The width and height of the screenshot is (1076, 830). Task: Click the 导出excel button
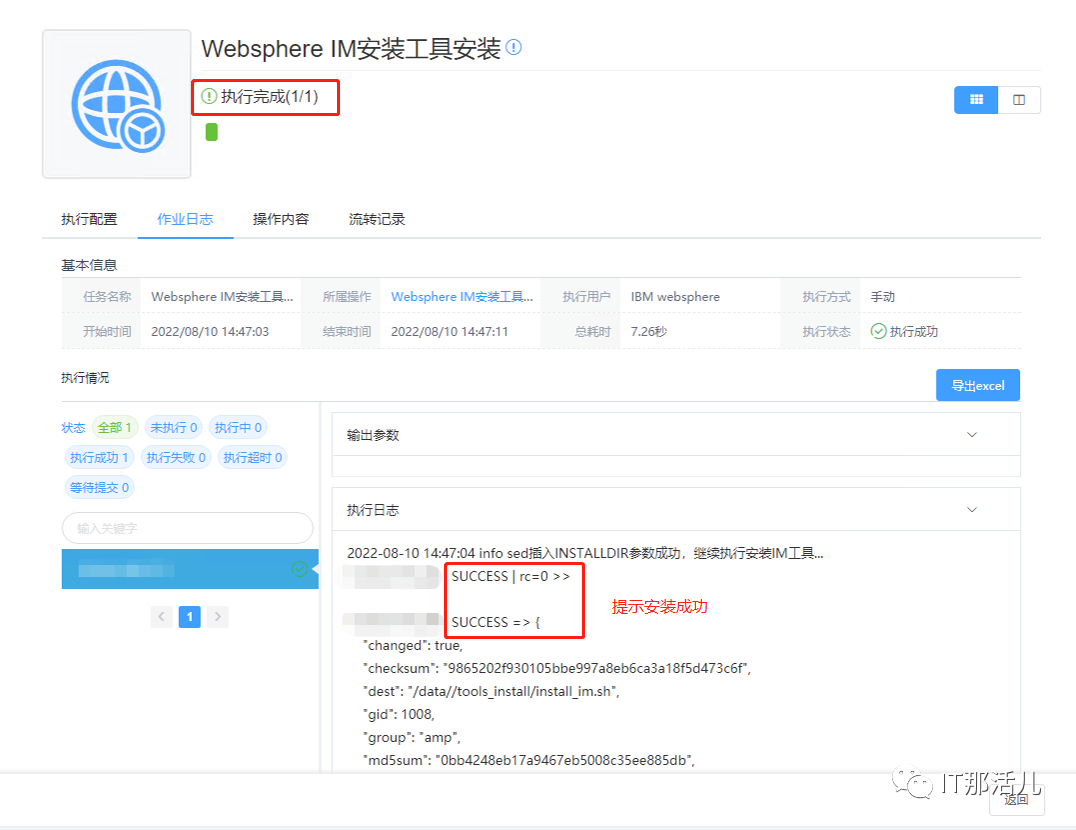point(978,385)
